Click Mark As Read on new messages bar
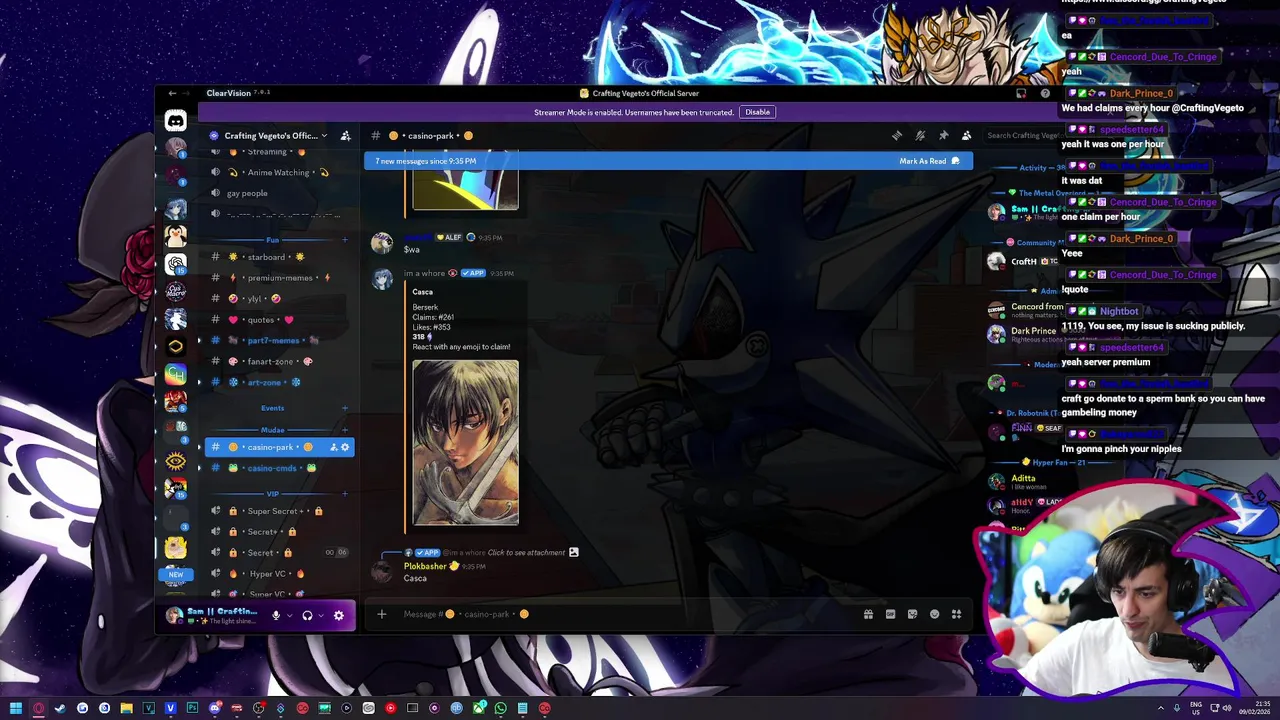This screenshot has height=720, width=1280. tap(929, 161)
